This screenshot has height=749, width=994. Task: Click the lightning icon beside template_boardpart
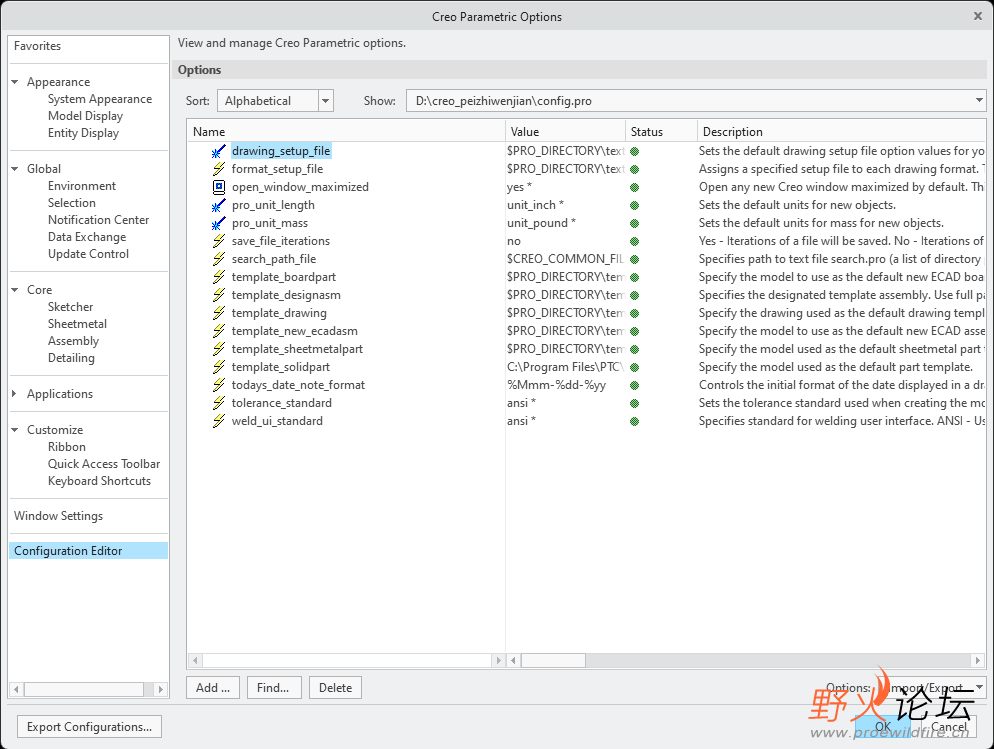coord(219,277)
